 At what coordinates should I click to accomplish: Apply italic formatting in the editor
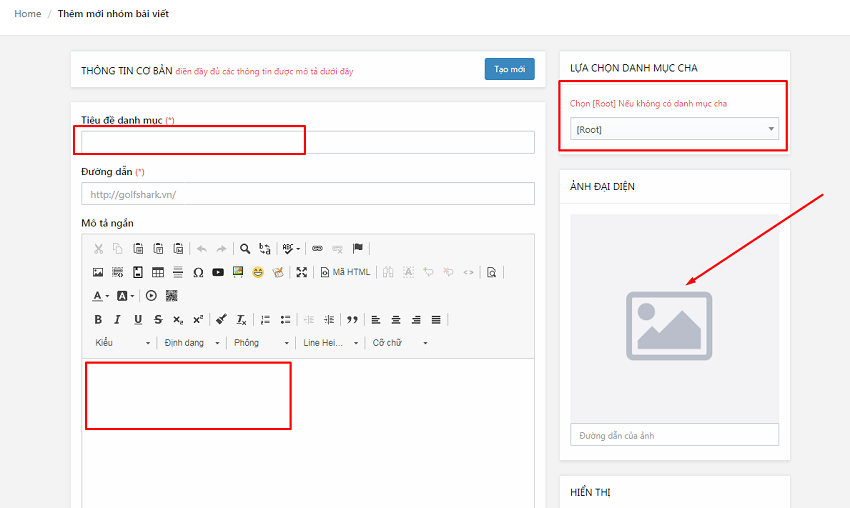point(118,320)
